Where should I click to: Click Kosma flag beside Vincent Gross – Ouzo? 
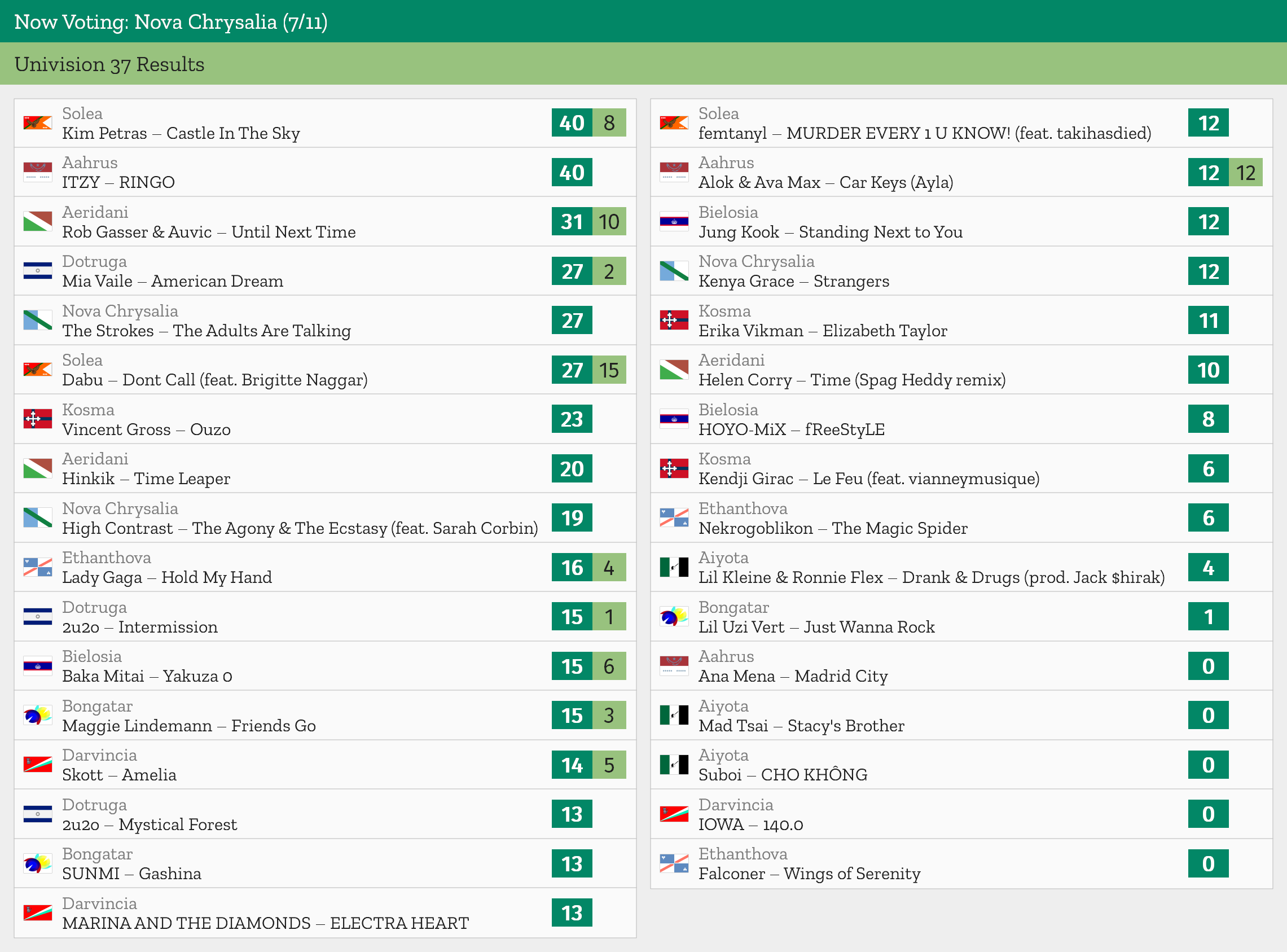[37, 419]
